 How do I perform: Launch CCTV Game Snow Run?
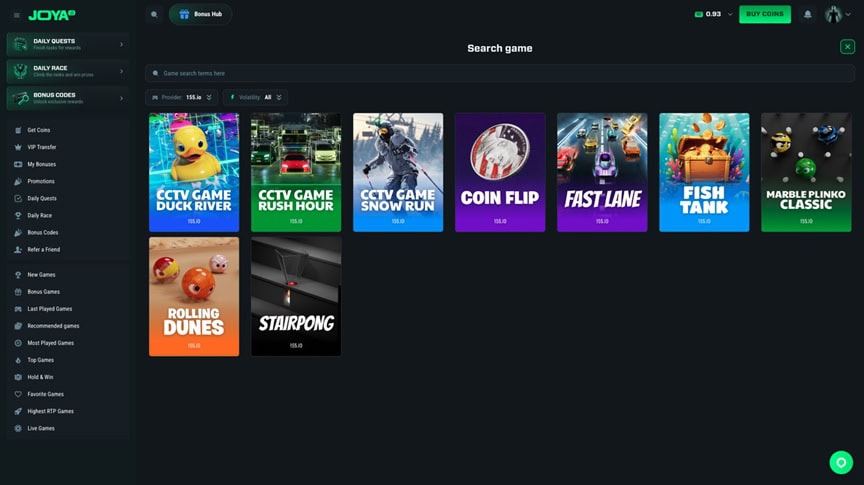tap(398, 172)
